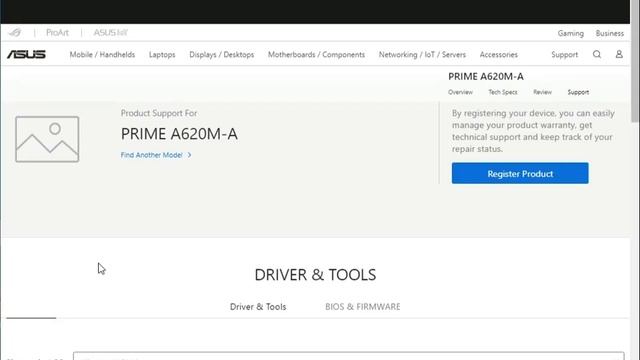This screenshot has height=360, width=640.
Task: Open the ProArt link
Action: click(x=57, y=33)
